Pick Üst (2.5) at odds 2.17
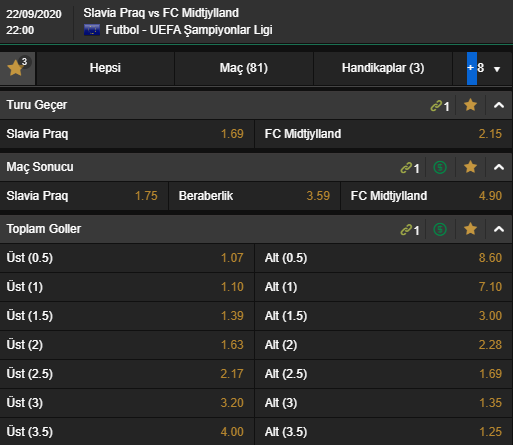513x445 pixels. click(127, 374)
